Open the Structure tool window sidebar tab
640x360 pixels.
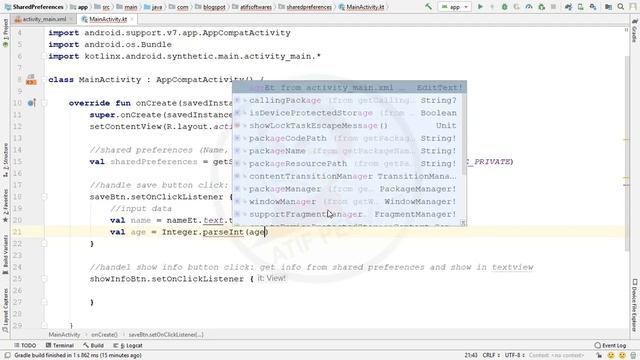pyautogui.click(x=5, y=160)
